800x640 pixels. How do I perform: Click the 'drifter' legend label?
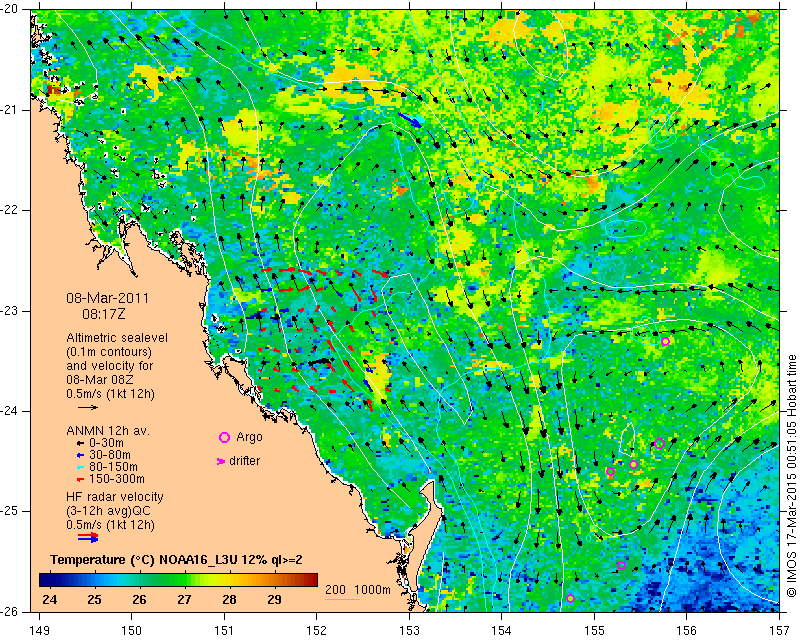point(244,461)
